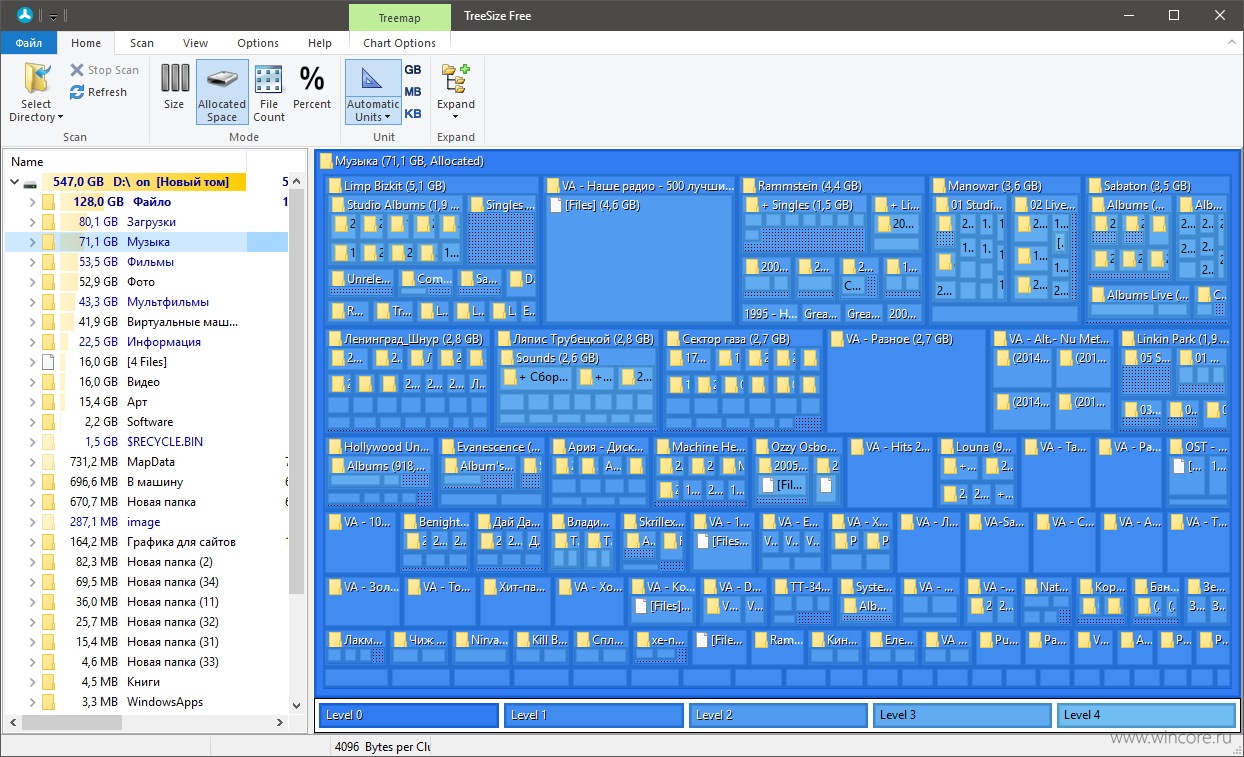Image resolution: width=1244 pixels, height=757 pixels.
Task: Select Level 2 color legend
Action: pos(778,715)
